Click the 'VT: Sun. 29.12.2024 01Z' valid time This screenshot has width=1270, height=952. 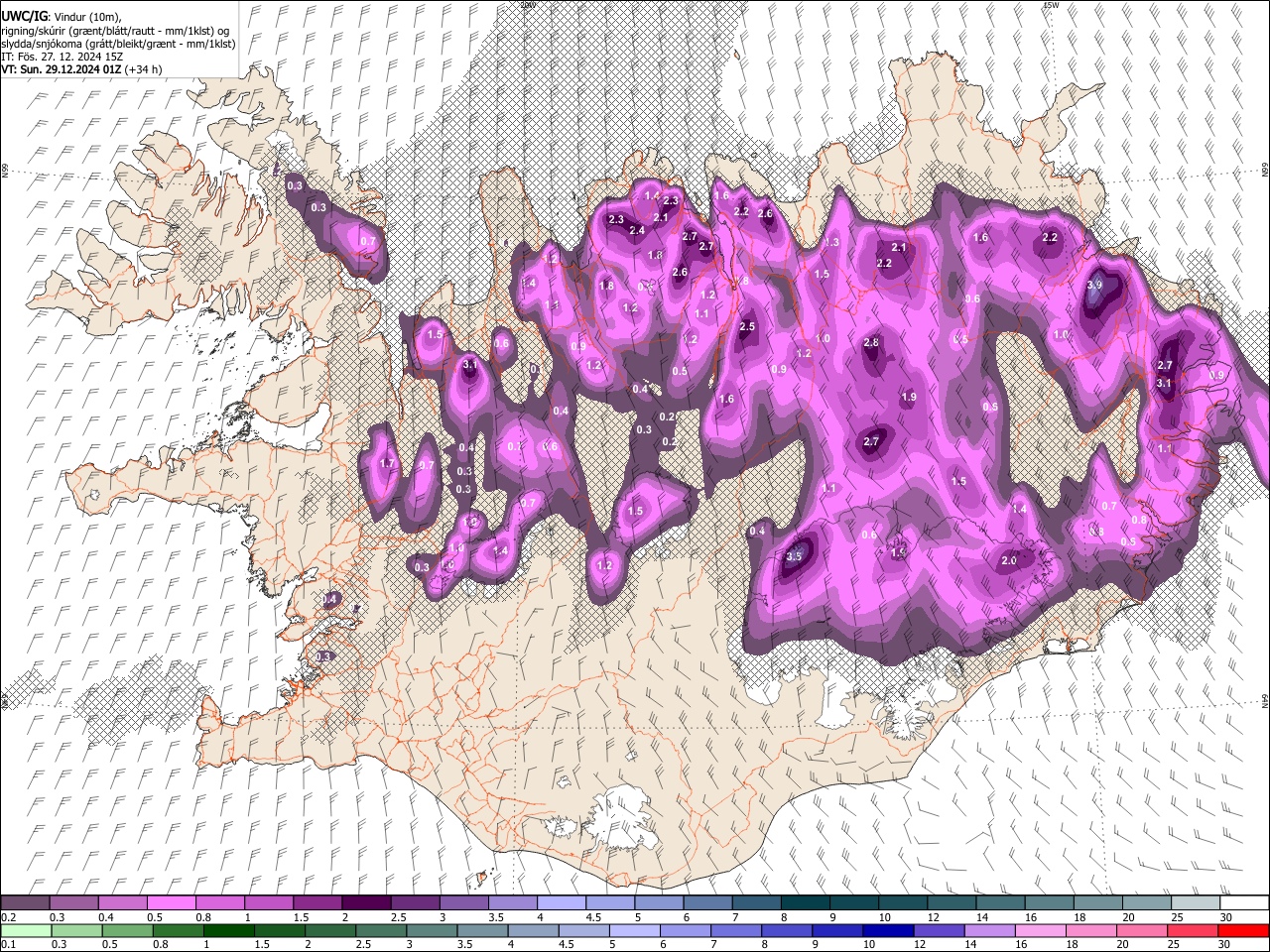62,69
